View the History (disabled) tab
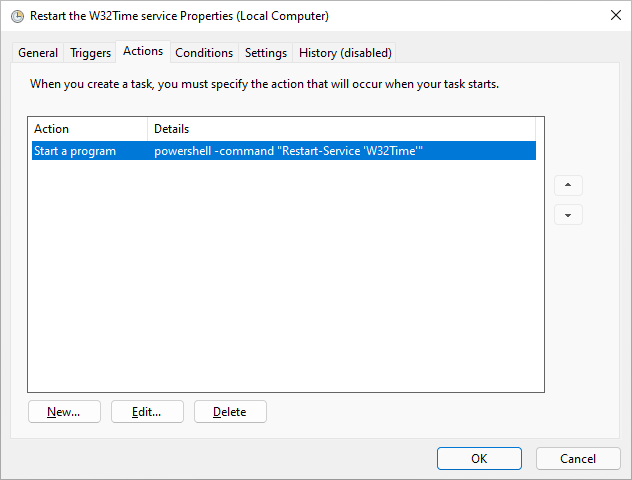Viewport: 632px width, 480px height. [x=345, y=53]
